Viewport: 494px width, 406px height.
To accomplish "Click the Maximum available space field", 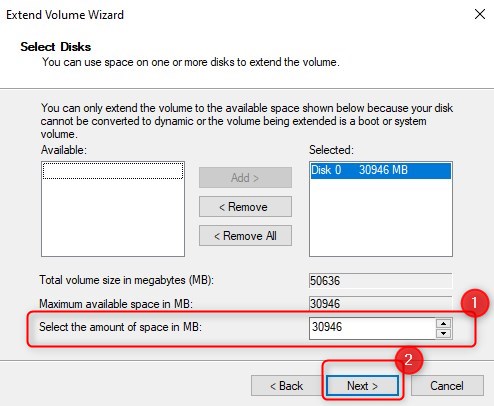I will tap(381, 304).
